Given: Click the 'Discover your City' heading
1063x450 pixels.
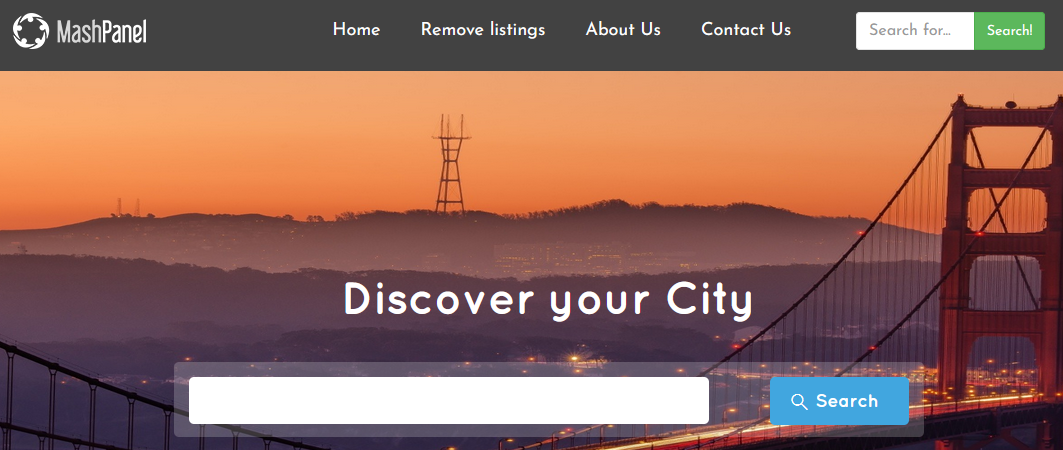Looking at the screenshot, I should pyautogui.click(x=548, y=300).
